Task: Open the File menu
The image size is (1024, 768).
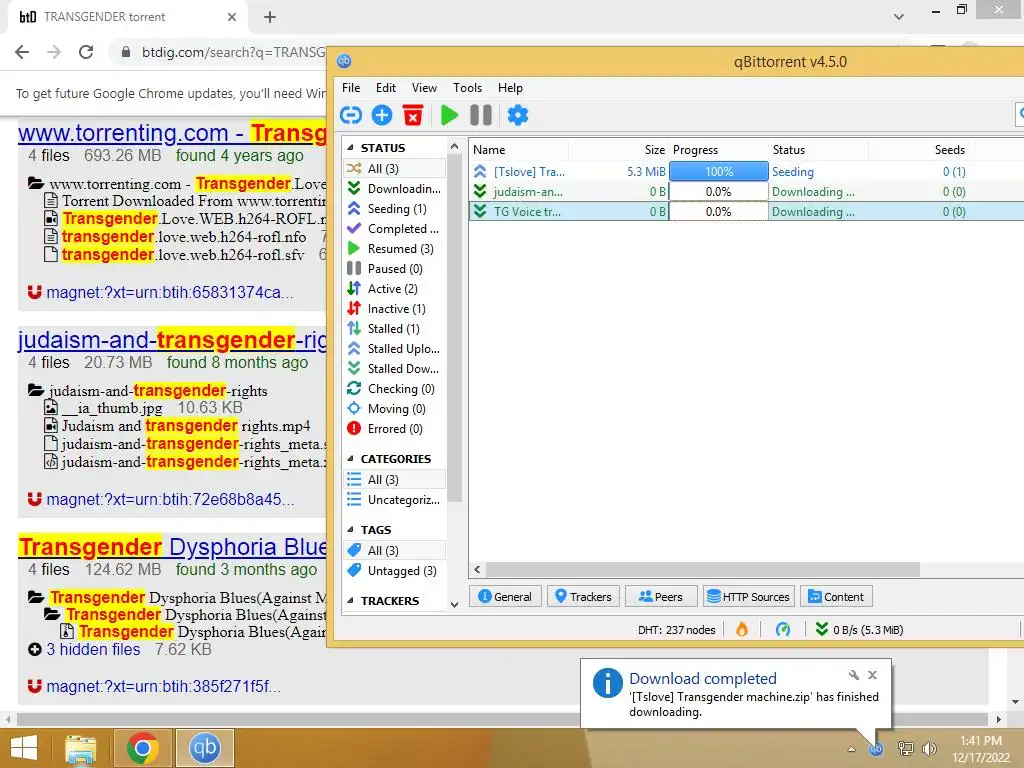Action: [x=351, y=88]
